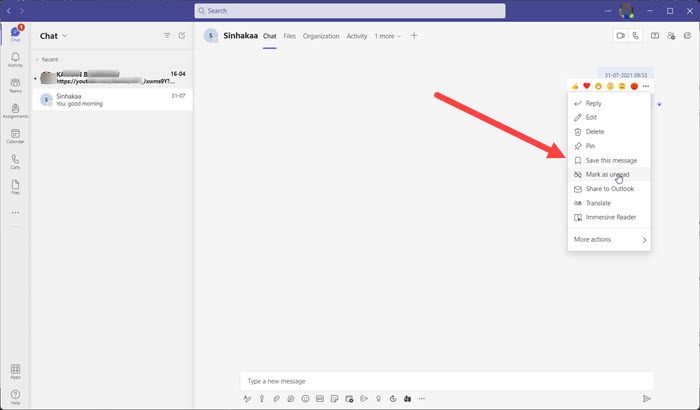Start a video call with Sinhakaa

pyautogui.click(x=621, y=36)
